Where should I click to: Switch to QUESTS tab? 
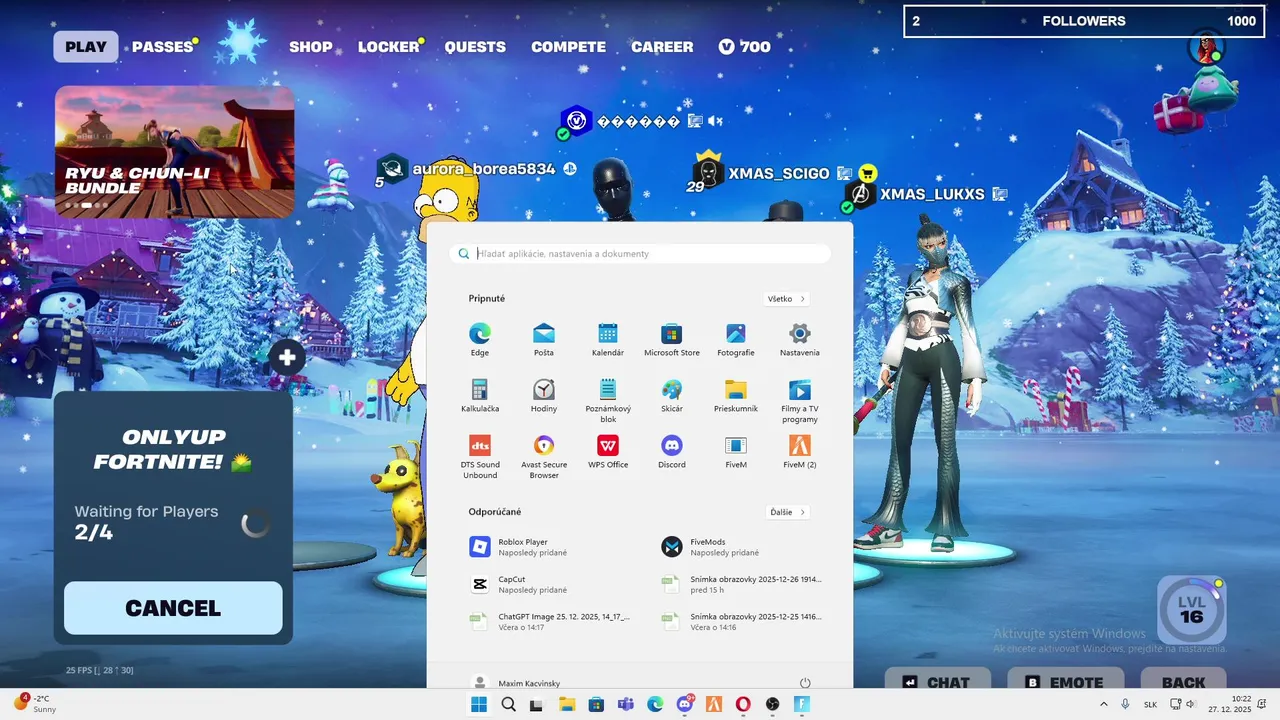pyautogui.click(x=475, y=47)
